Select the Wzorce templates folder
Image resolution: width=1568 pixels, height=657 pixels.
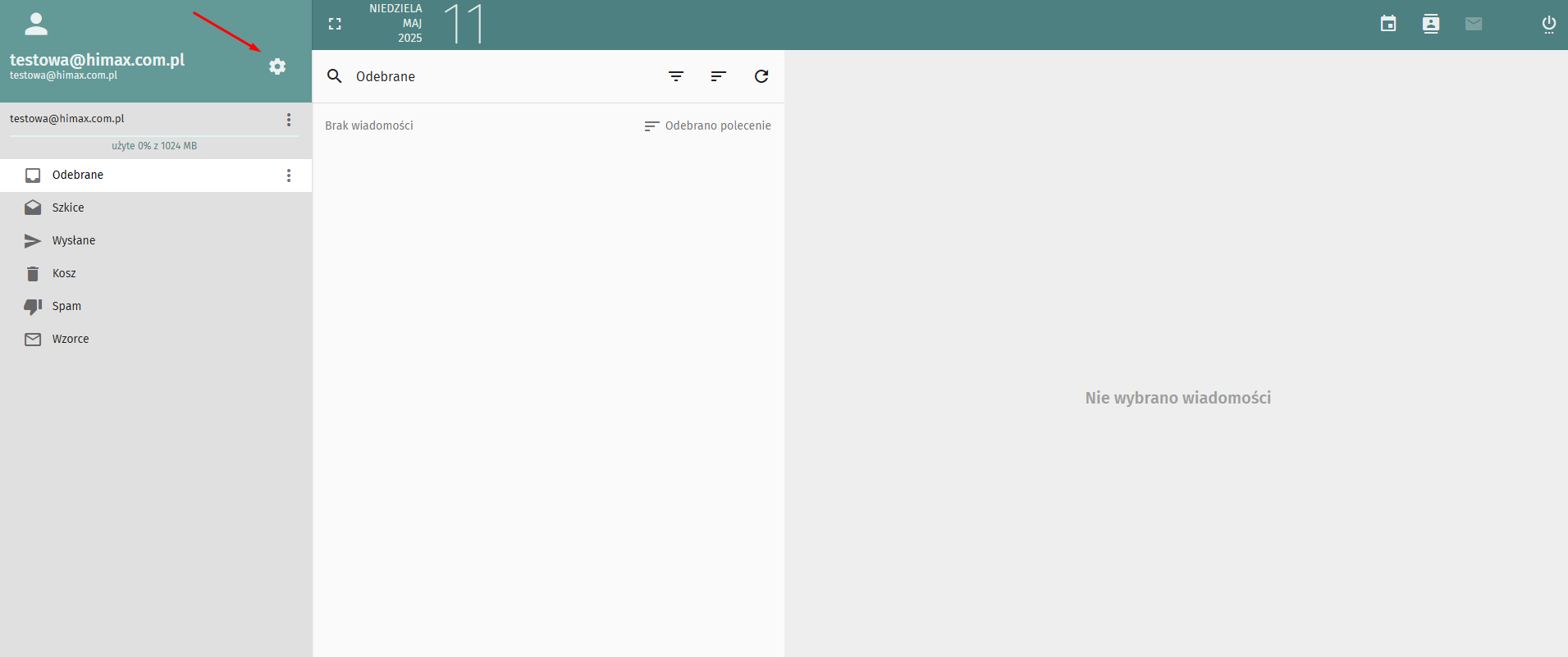click(x=71, y=339)
